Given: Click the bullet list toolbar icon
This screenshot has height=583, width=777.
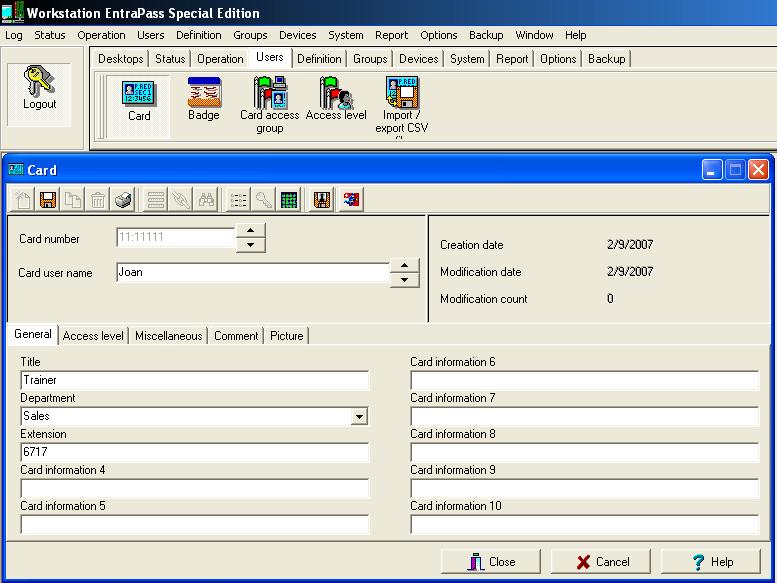Looking at the screenshot, I should 238,200.
